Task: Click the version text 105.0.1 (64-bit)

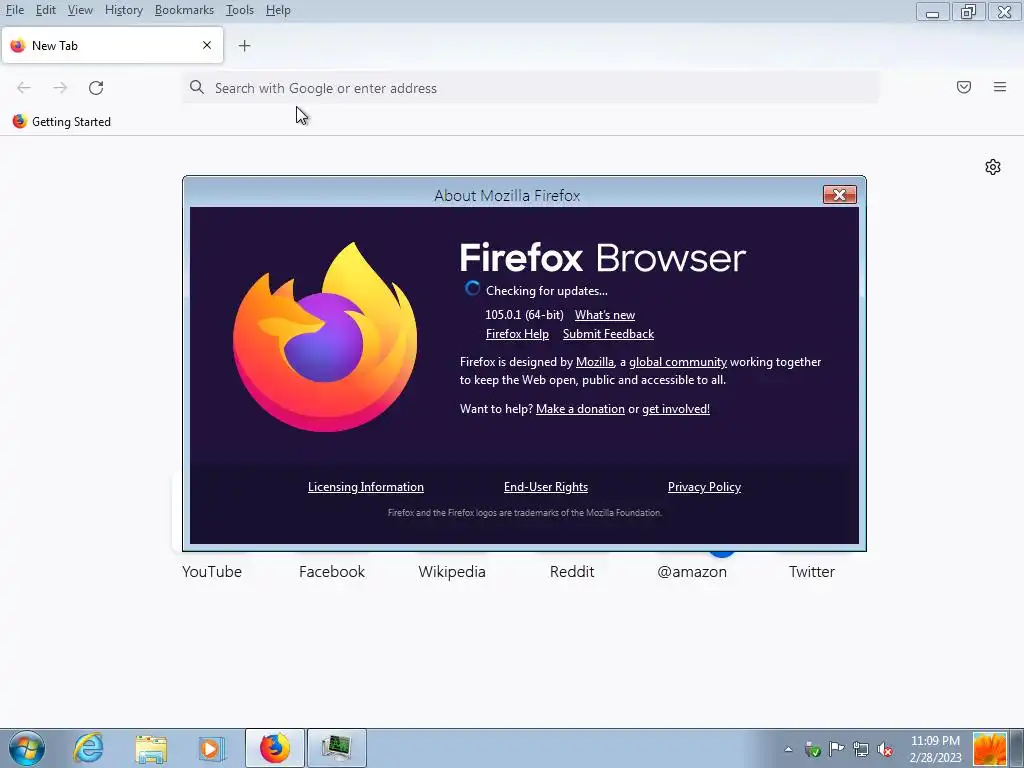Action: [x=524, y=315]
